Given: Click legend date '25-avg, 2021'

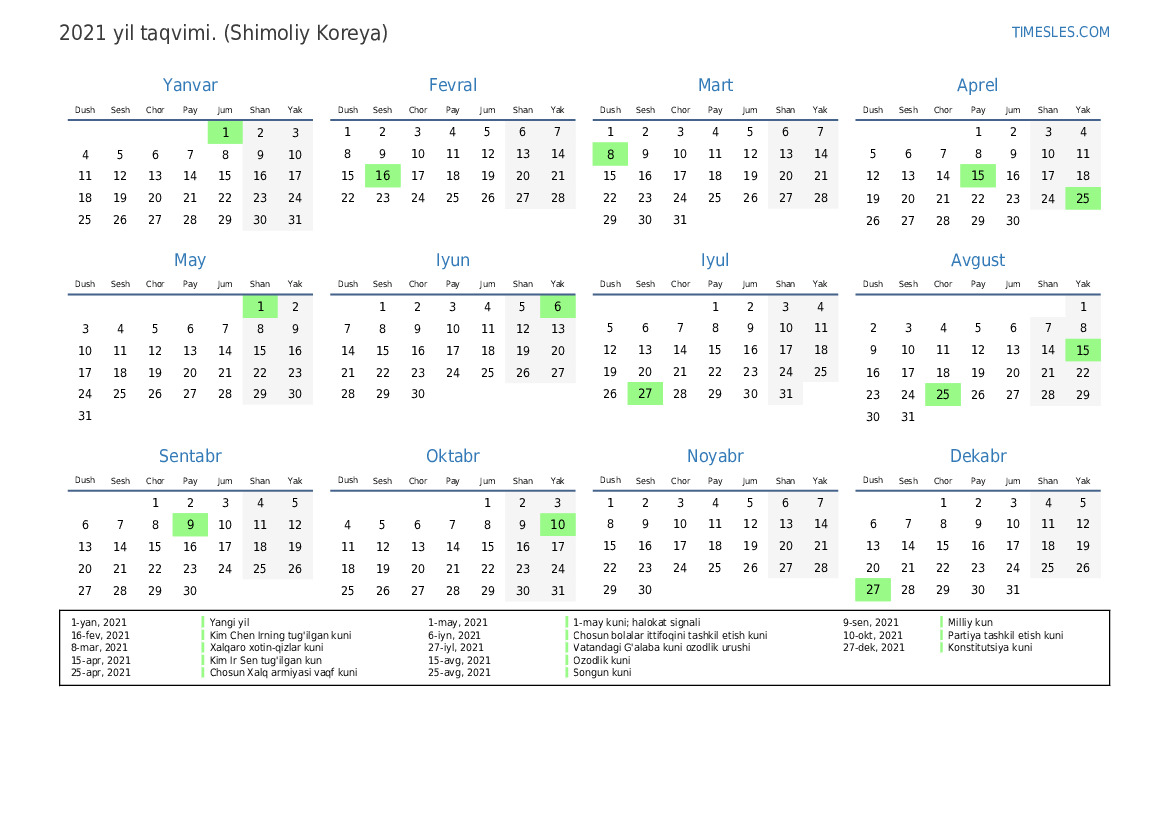Looking at the screenshot, I should coord(459,673).
